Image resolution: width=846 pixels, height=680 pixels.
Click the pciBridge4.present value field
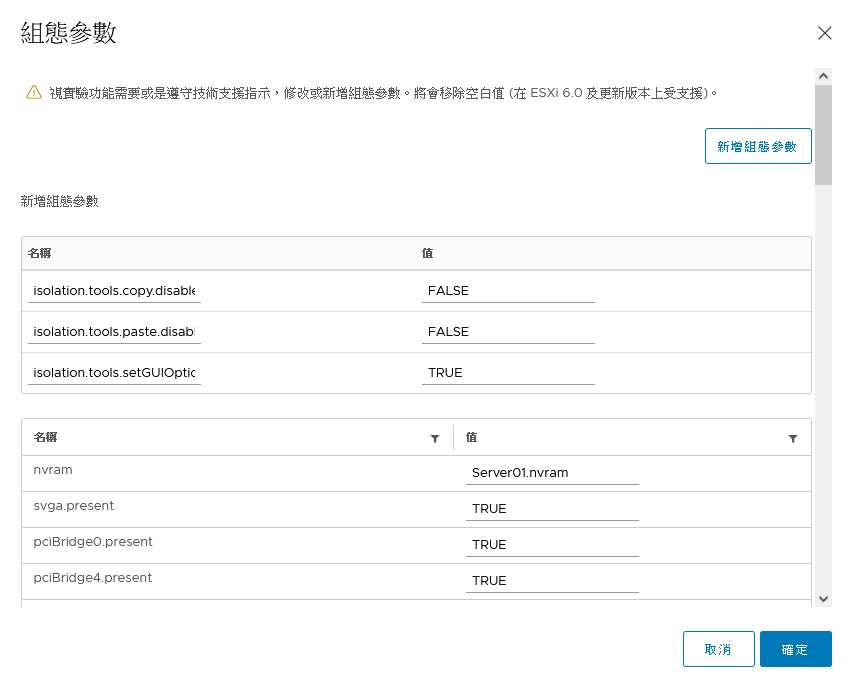(x=552, y=581)
